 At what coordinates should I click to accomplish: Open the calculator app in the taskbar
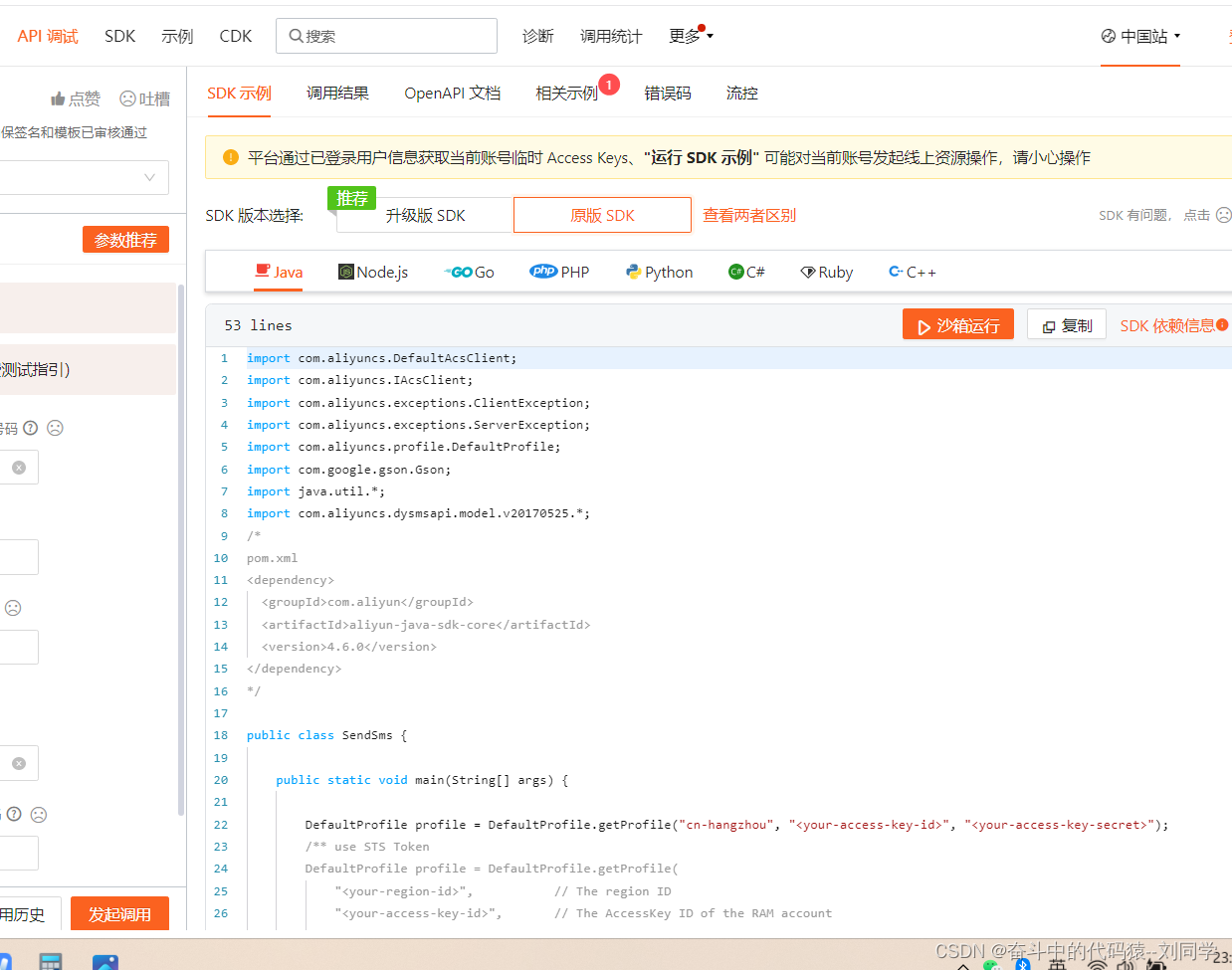(x=51, y=961)
